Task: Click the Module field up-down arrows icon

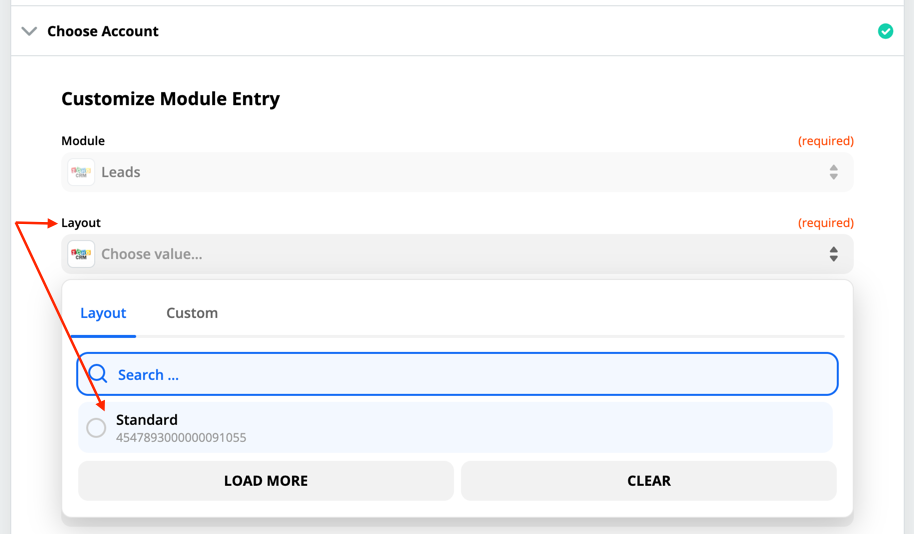Action: tap(834, 172)
